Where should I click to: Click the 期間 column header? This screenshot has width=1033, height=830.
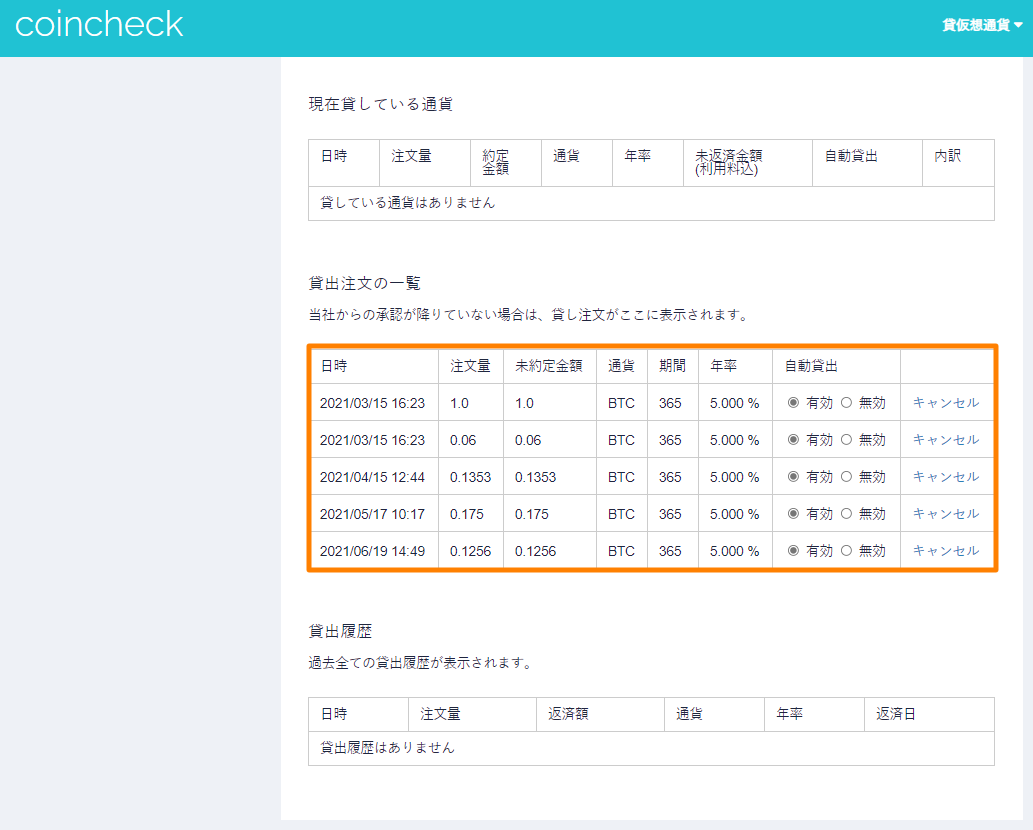(672, 366)
